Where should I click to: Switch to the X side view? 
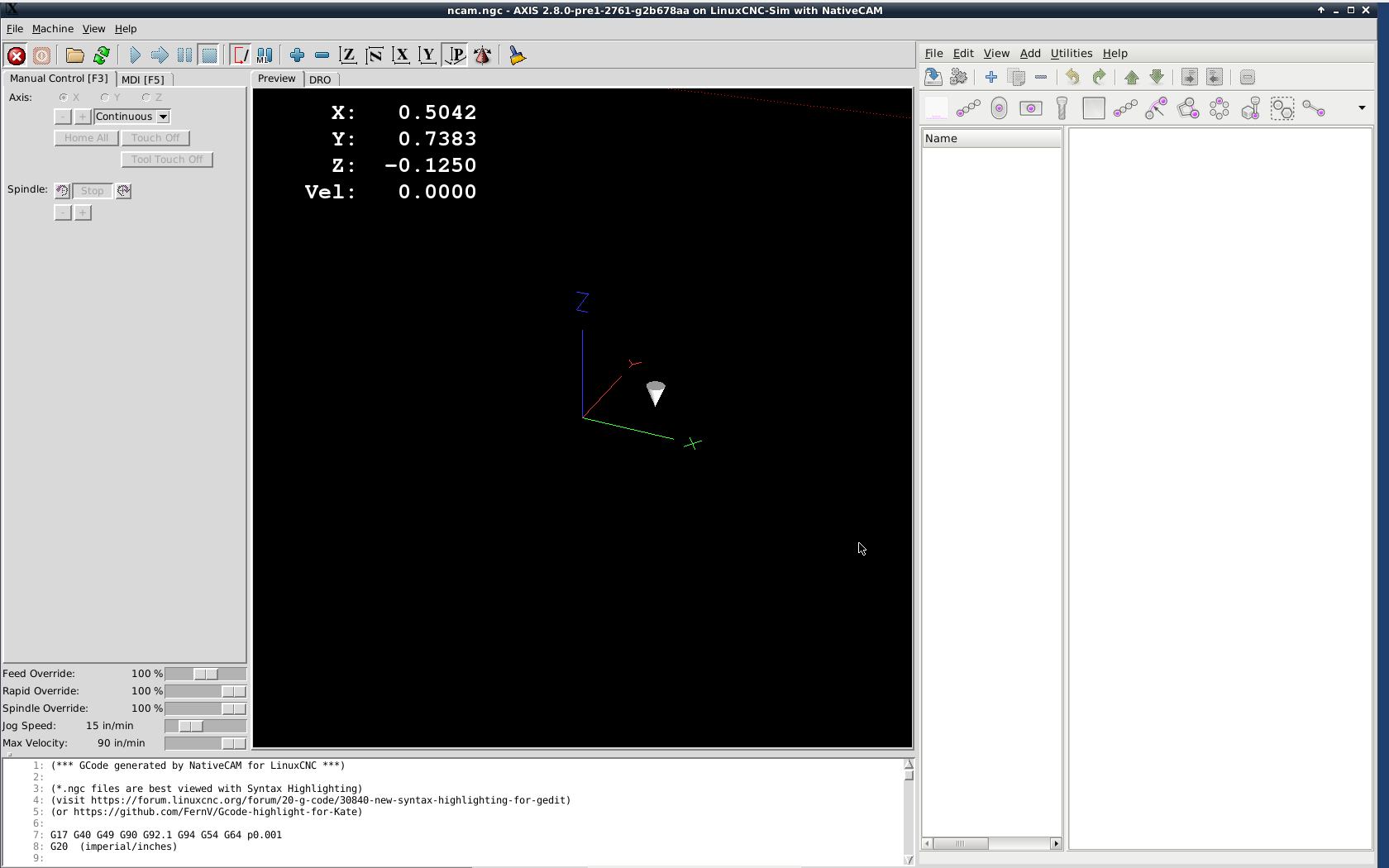[x=401, y=55]
